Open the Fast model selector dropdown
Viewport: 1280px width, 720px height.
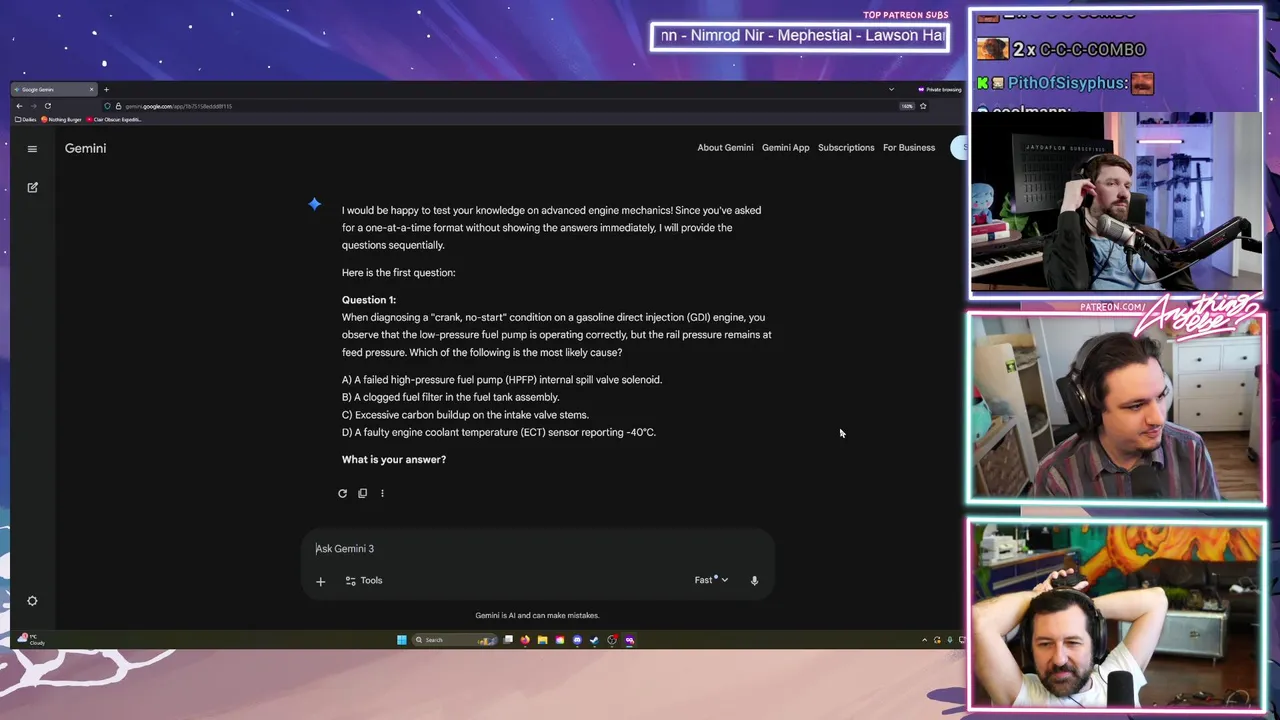[x=711, y=580]
